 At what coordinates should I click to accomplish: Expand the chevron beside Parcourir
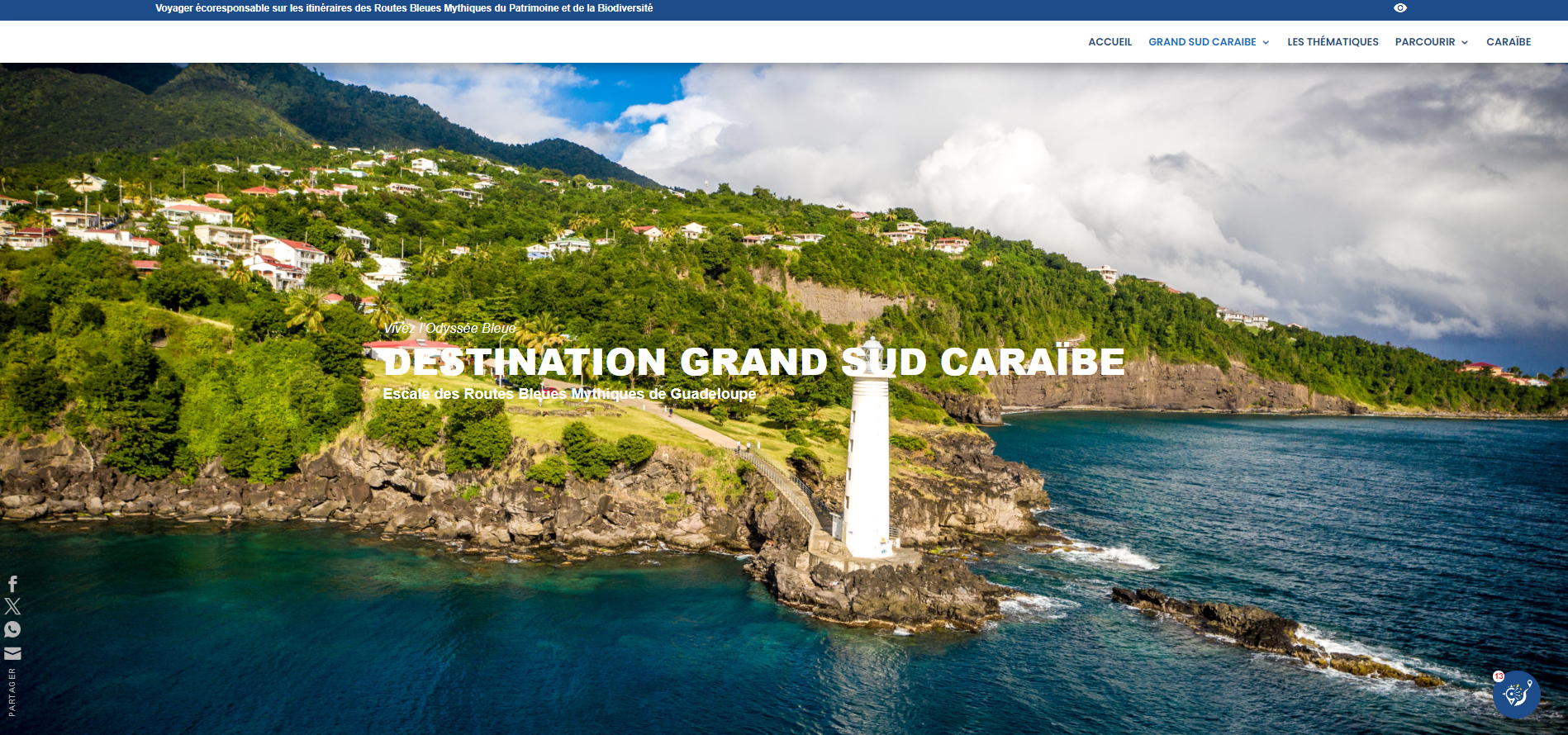tap(1465, 43)
